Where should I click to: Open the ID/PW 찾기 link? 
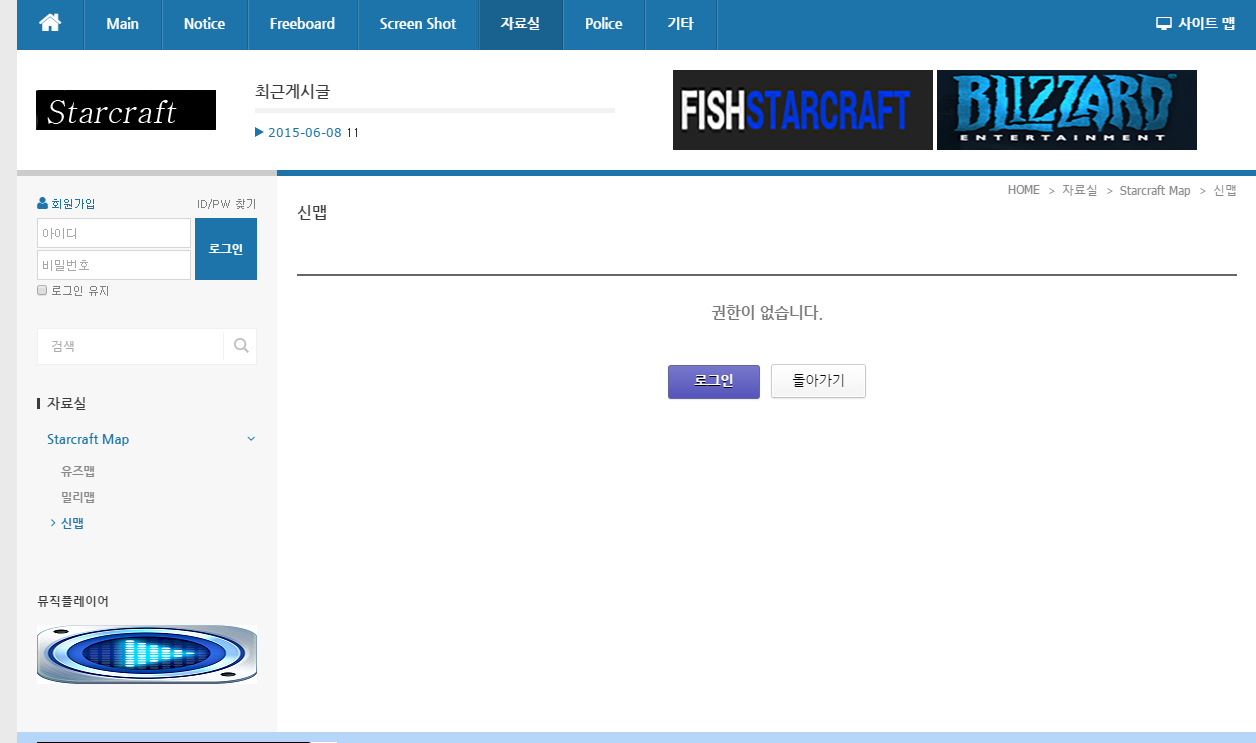coord(227,204)
